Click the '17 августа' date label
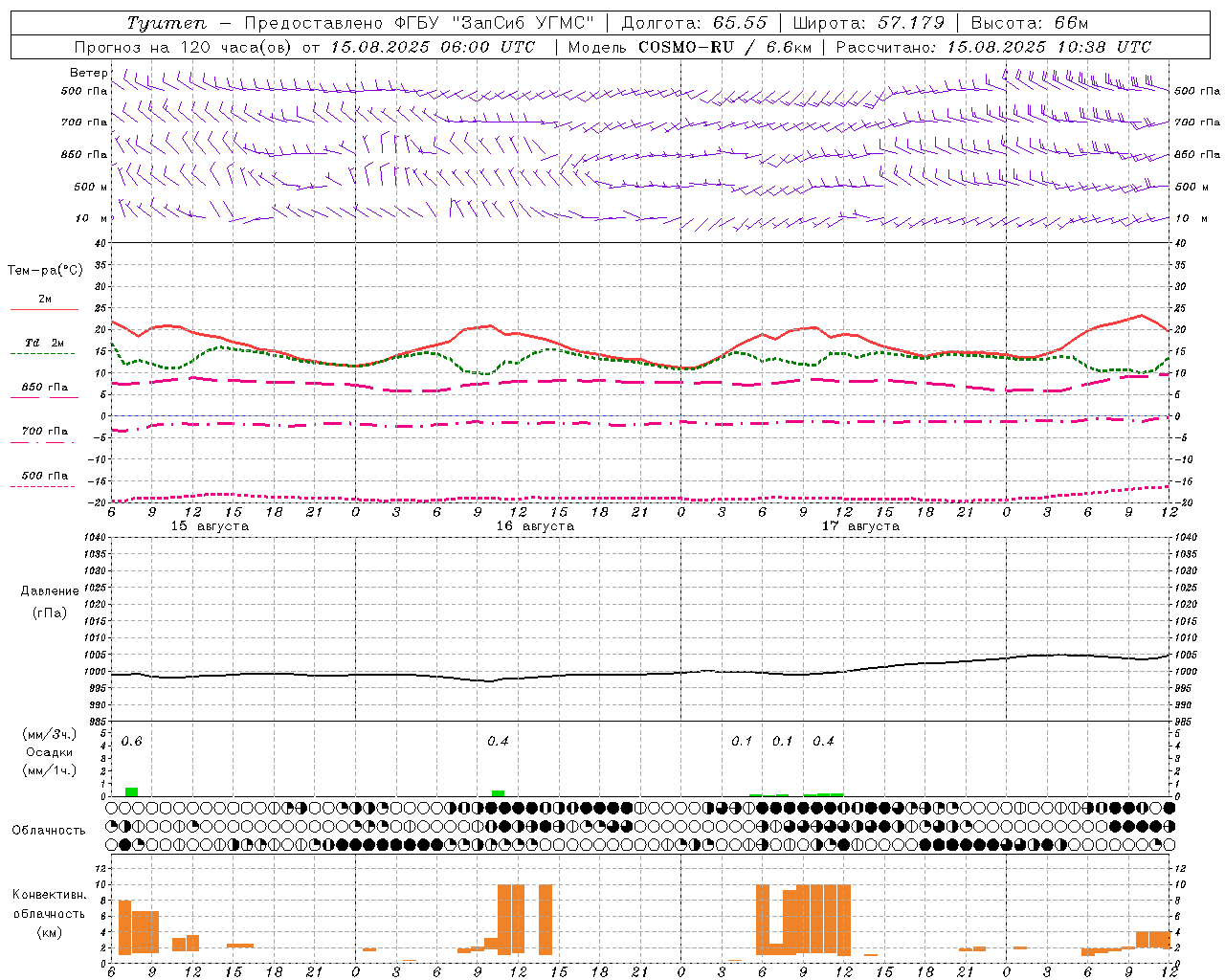The image size is (1225, 980). pos(860,526)
